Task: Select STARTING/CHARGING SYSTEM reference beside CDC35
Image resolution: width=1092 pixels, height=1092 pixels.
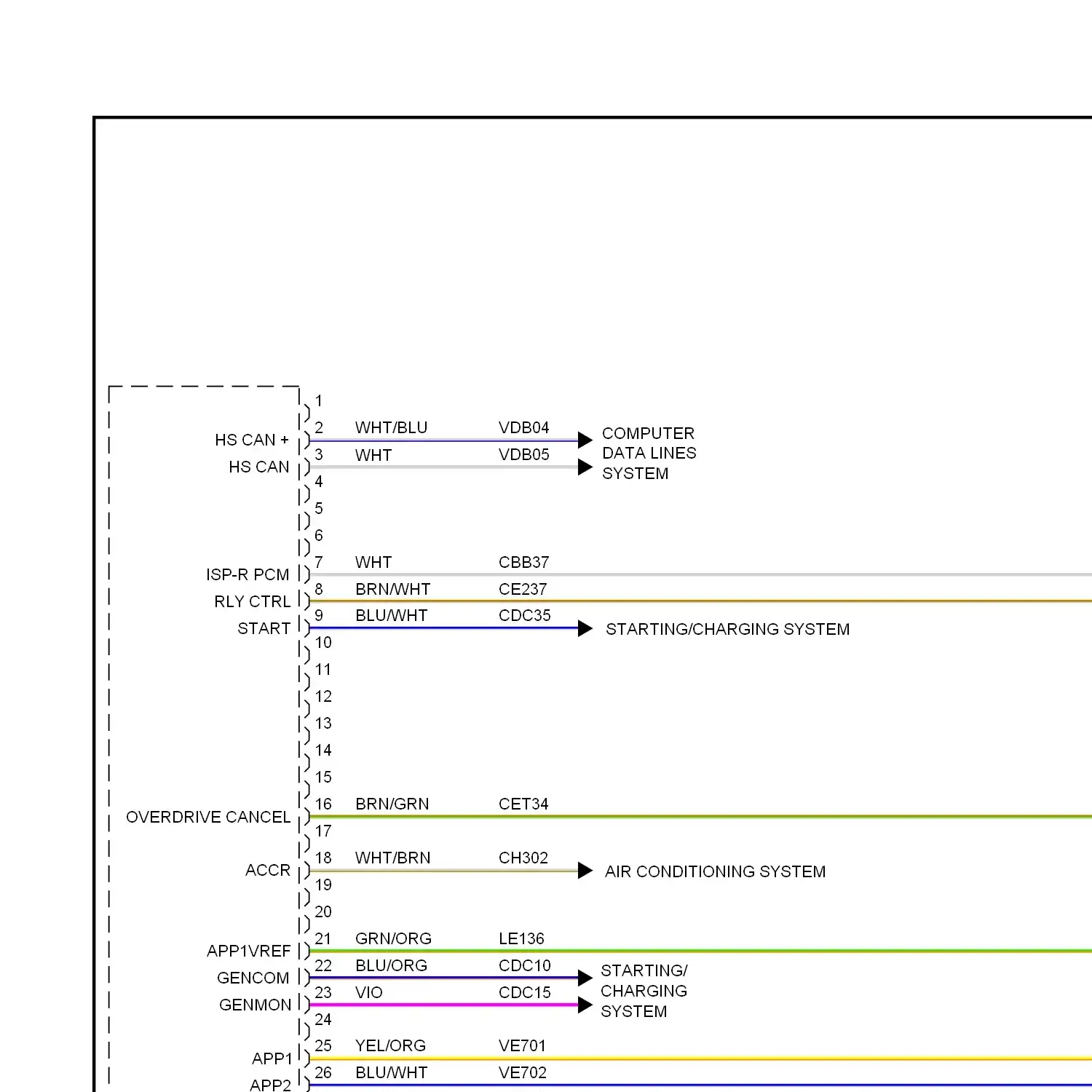Action: tap(727, 629)
